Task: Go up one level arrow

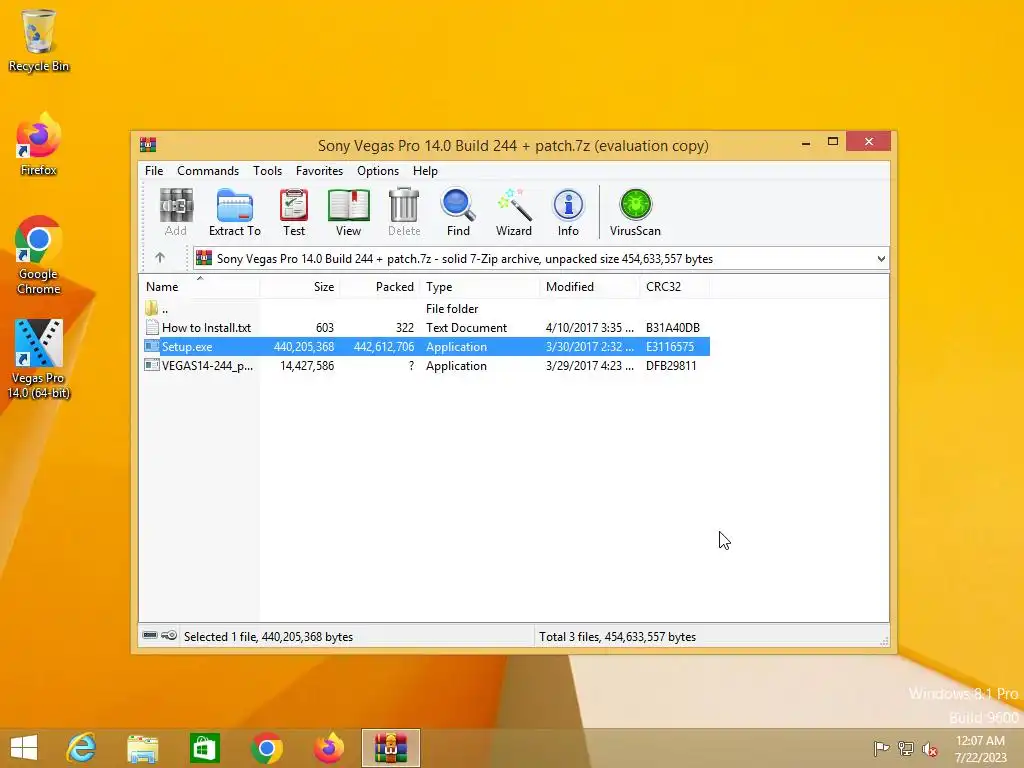Action: coord(160,258)
